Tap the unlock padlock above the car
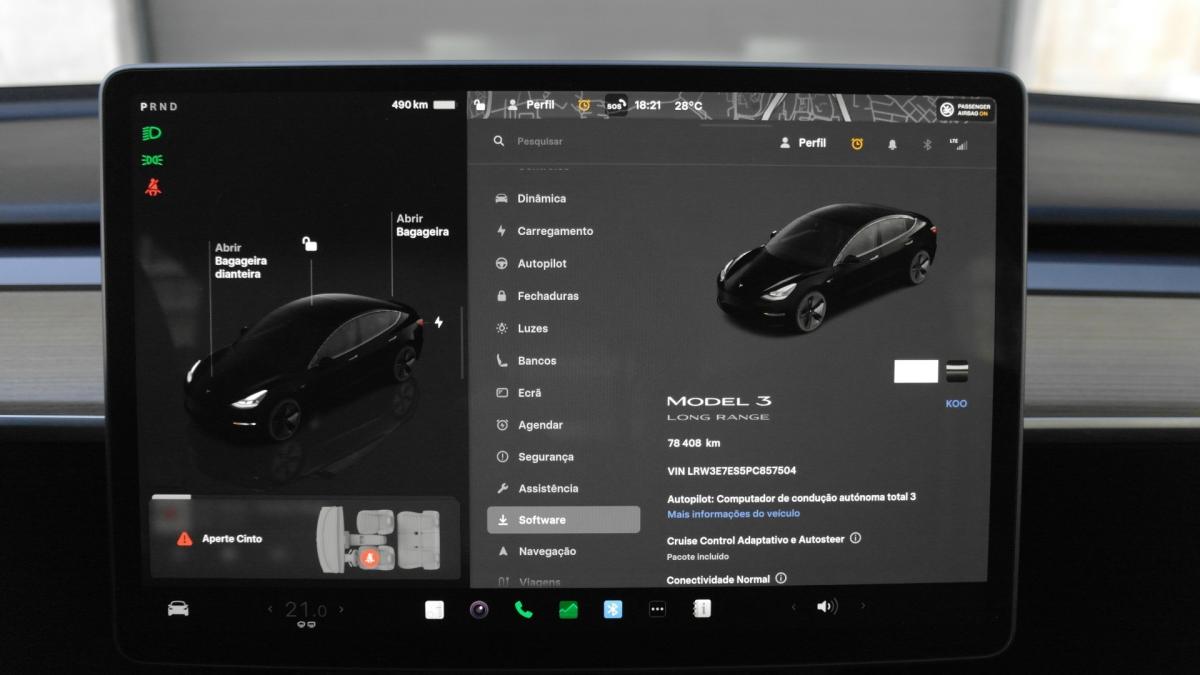 tap(310, 244)
